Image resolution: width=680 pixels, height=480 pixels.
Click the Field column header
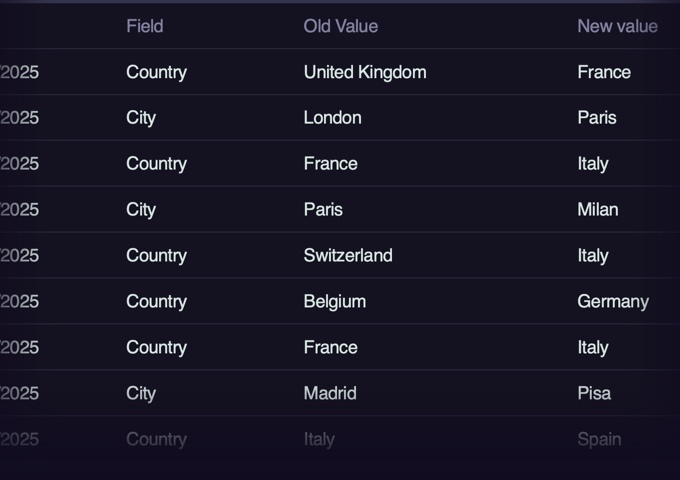tap(144, 26)
